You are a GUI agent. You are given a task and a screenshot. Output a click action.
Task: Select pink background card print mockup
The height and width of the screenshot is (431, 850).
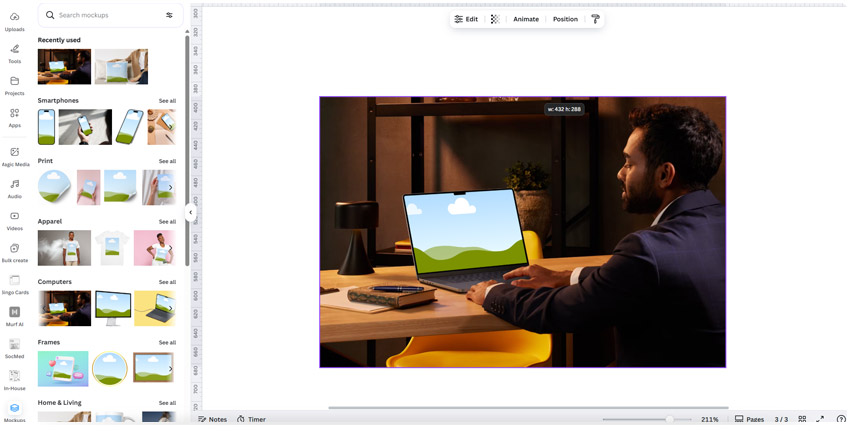(x=88, y=188)
